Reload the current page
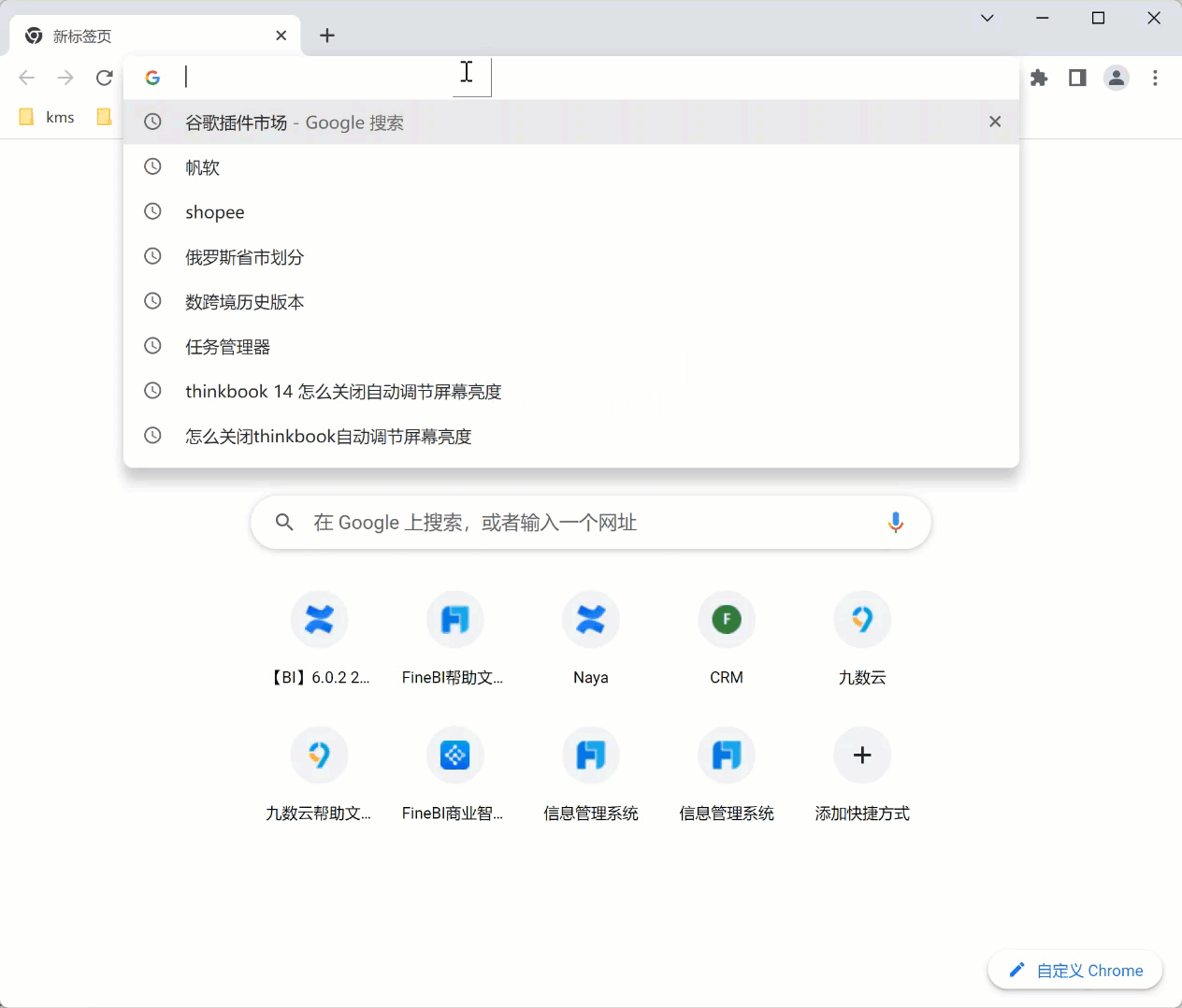Image resolution: width=1182 pixels, height=1008 pixels. point(104,78)
